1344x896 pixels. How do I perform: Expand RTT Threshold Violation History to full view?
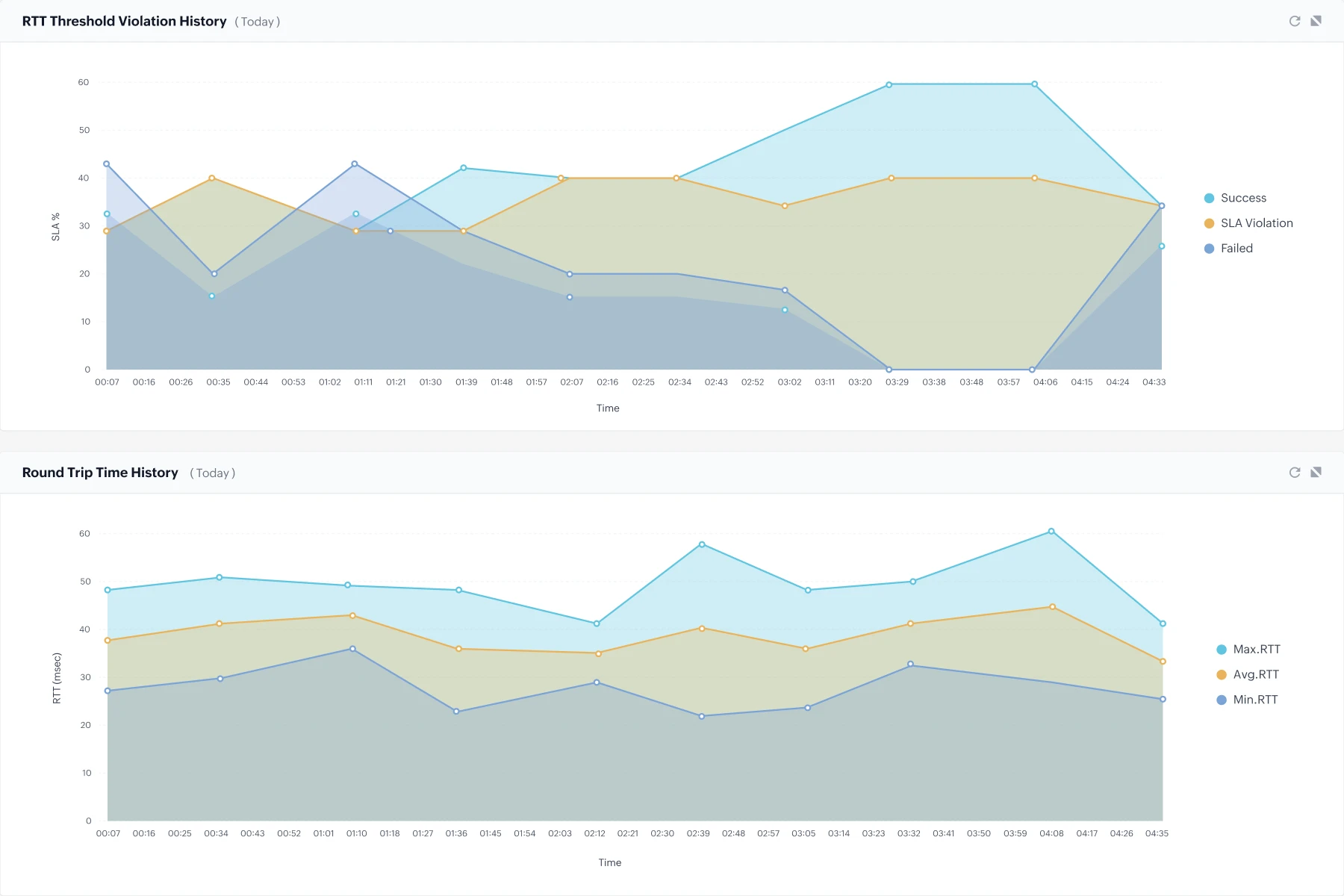point(1316,21)
